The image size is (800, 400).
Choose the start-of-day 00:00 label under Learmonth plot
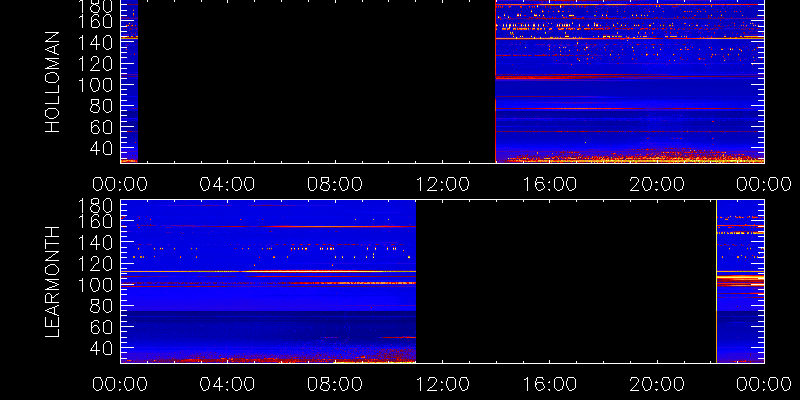[120, 384]
